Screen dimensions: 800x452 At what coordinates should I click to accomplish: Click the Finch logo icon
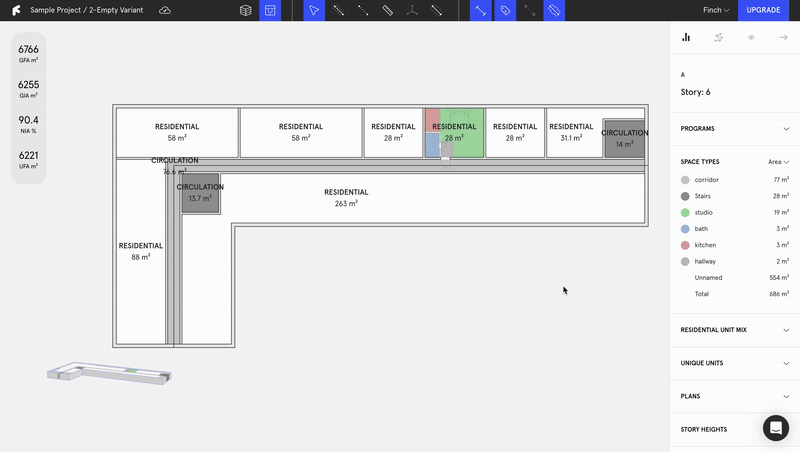11,10
